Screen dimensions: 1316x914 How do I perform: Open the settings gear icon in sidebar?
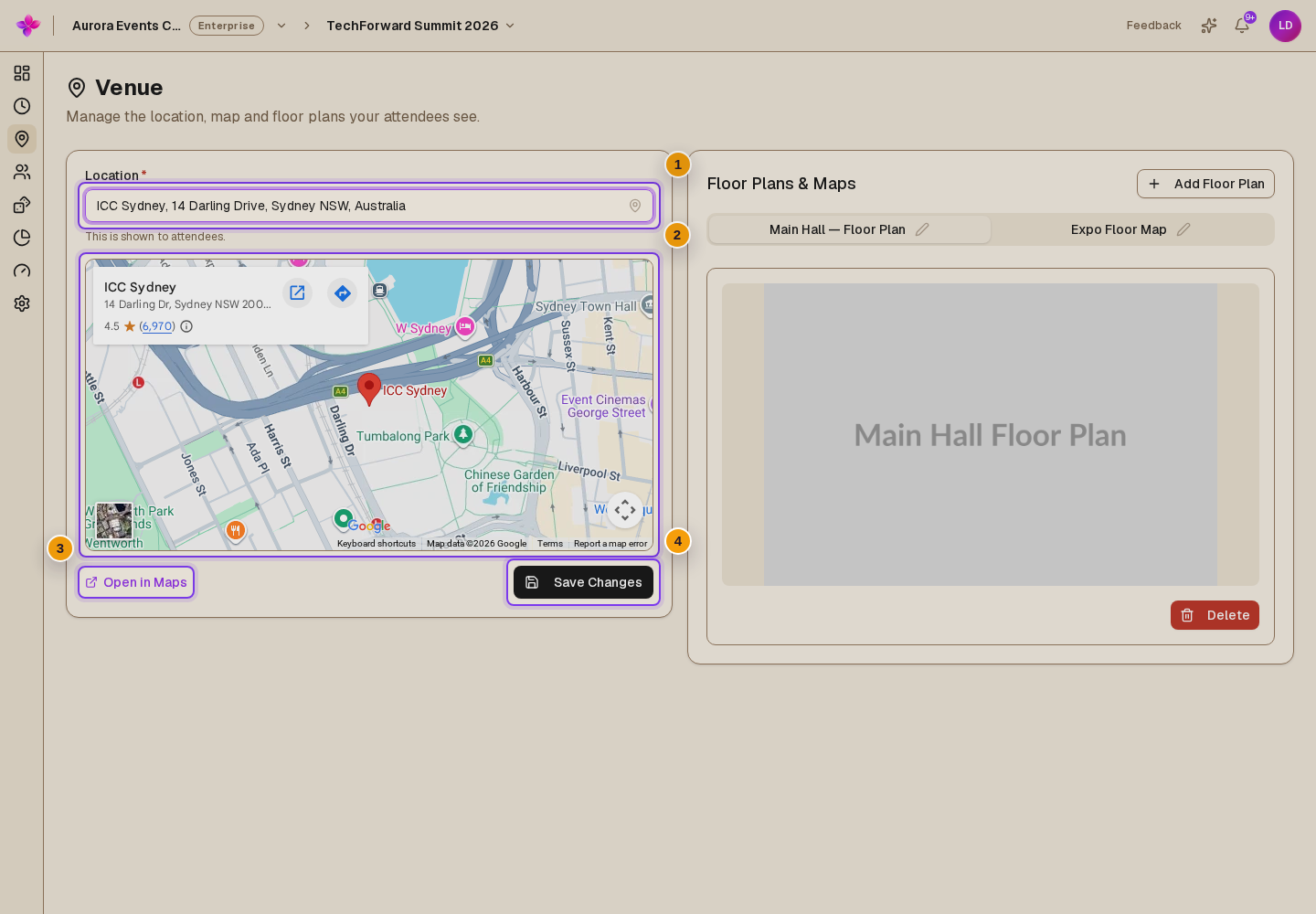[x=22, y=303]
